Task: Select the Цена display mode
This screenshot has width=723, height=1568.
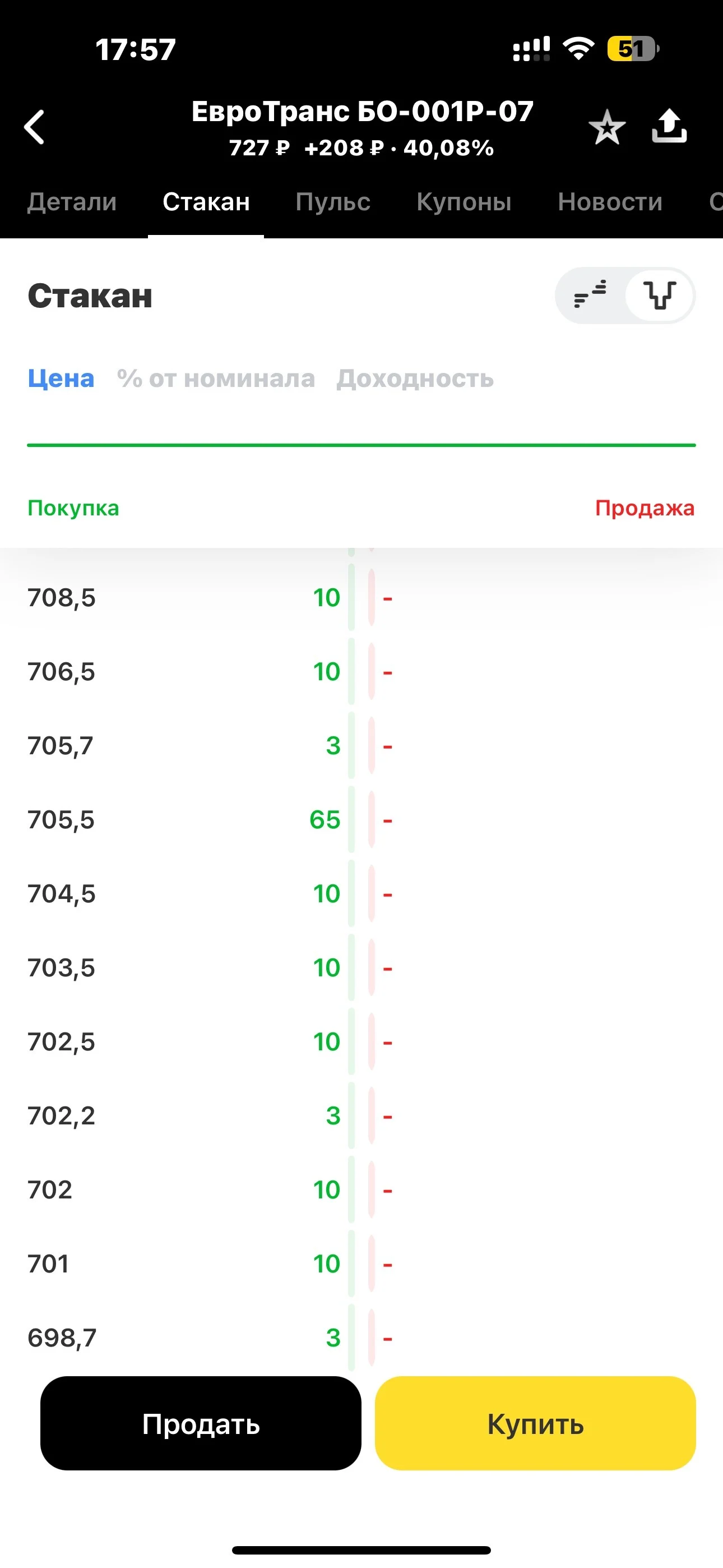Action: 61,379
